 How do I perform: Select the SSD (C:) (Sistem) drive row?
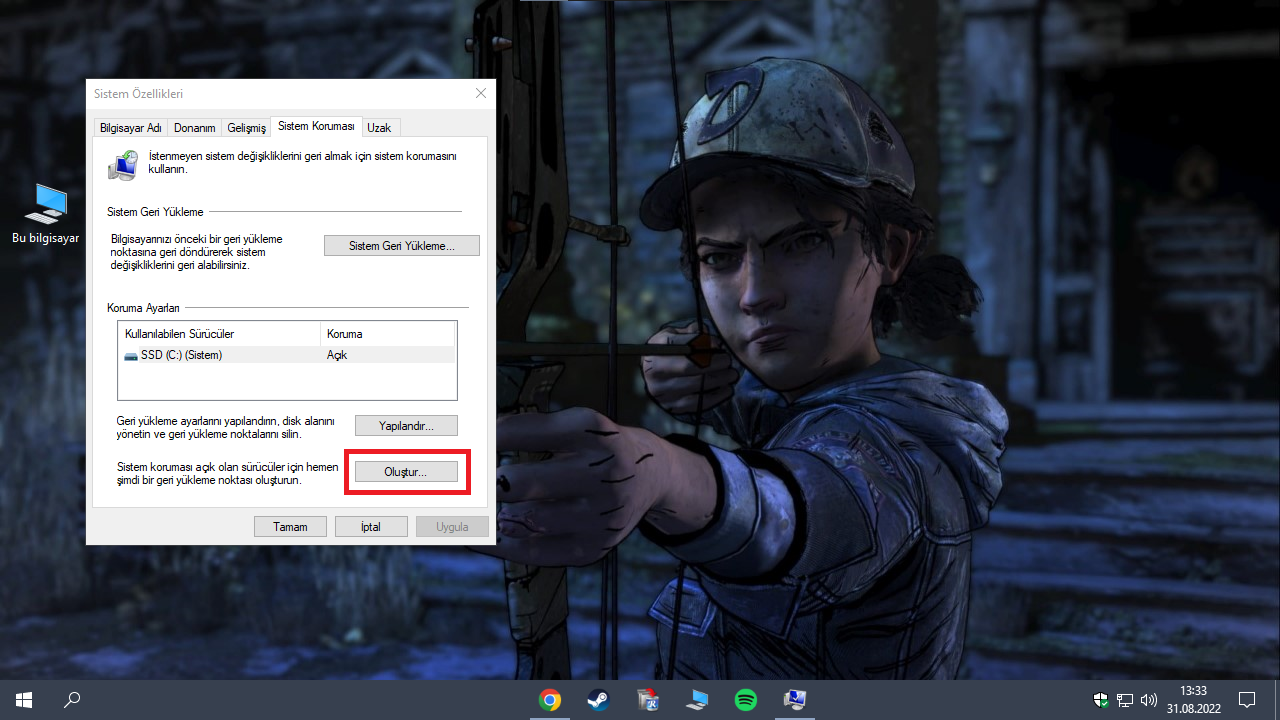(287, 355)
